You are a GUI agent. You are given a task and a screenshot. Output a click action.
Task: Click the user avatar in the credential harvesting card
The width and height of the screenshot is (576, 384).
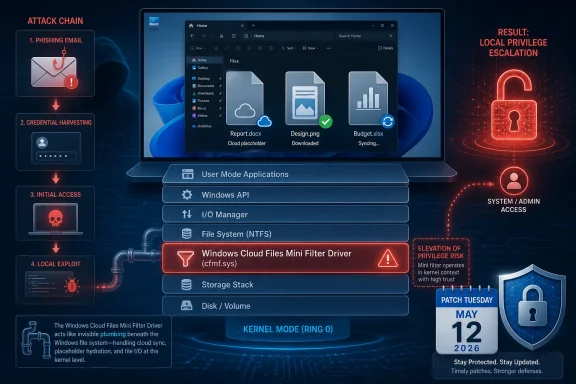(x=42, y=143)
